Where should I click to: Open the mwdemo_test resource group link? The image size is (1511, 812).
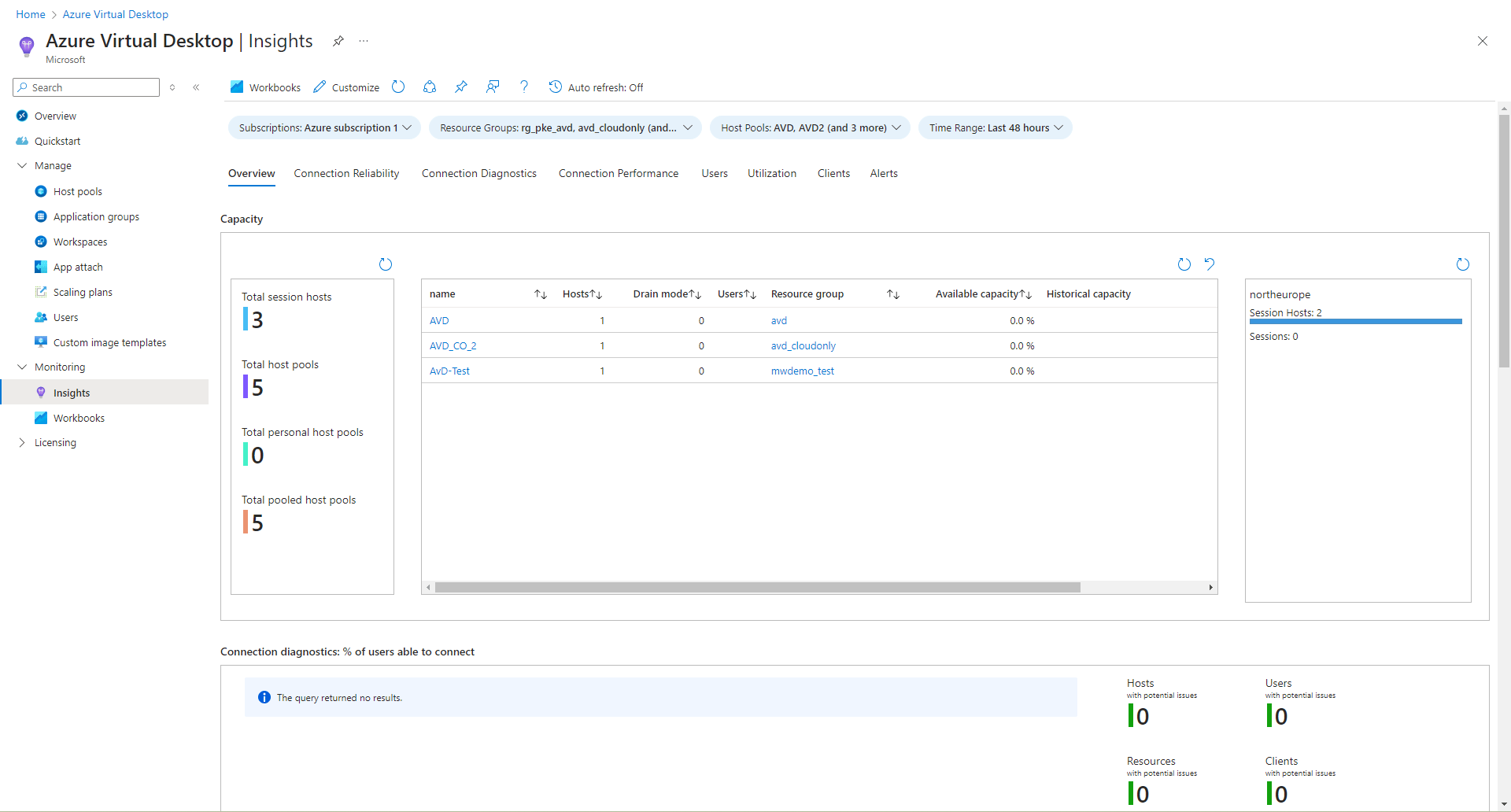803,371
